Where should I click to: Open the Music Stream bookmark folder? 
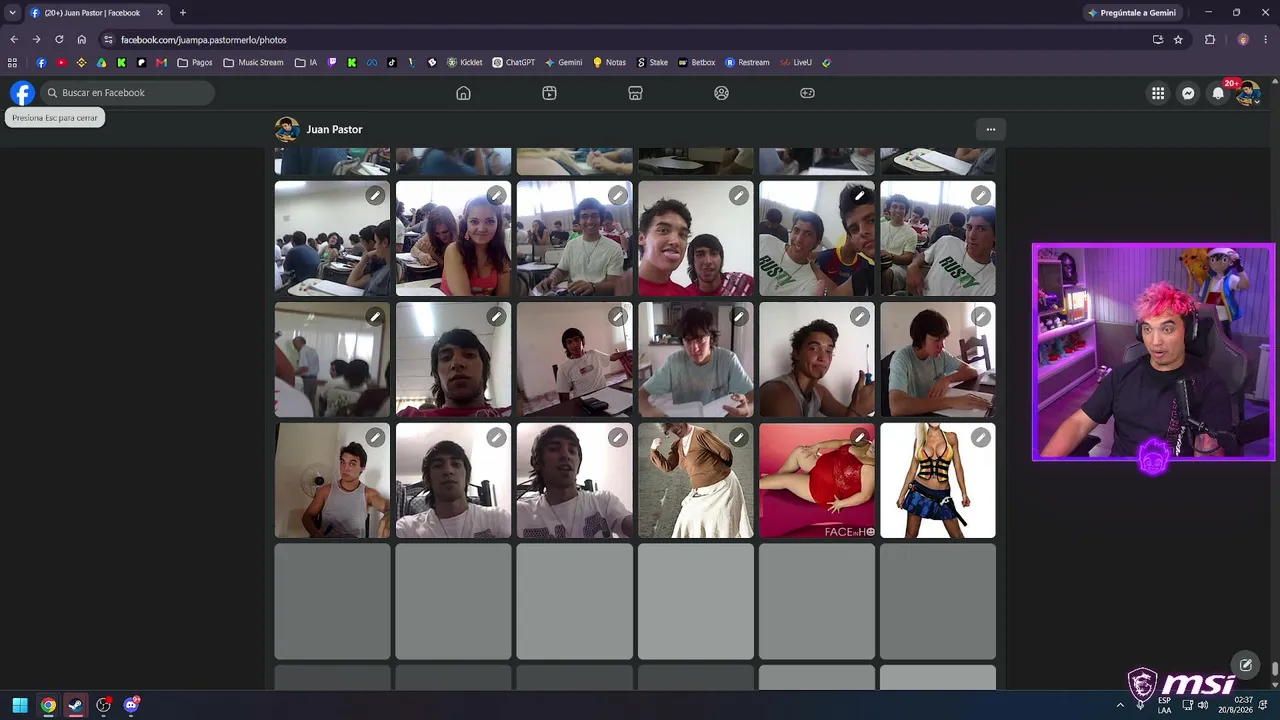pyautogui.click(x=254, y=62)
